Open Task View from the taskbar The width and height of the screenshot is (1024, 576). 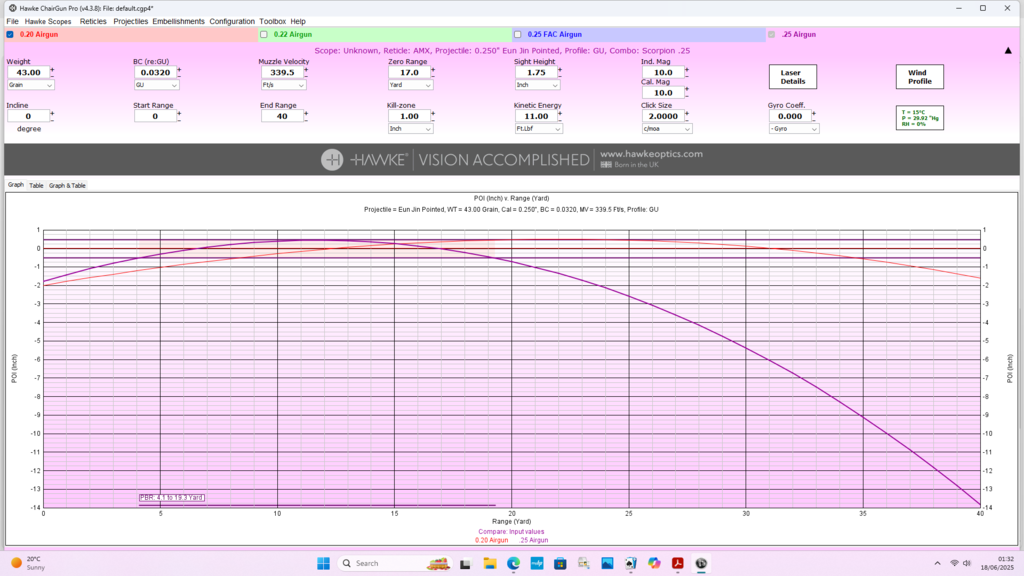tap(465, 564)
